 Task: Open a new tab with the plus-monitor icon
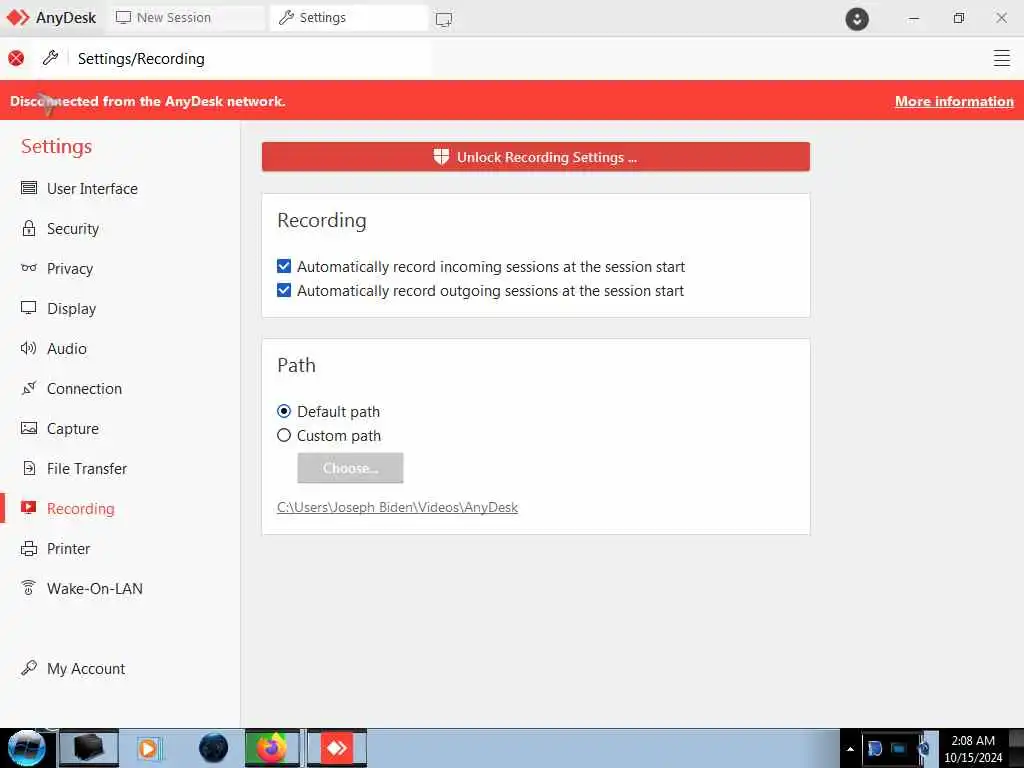pos(444,19)
